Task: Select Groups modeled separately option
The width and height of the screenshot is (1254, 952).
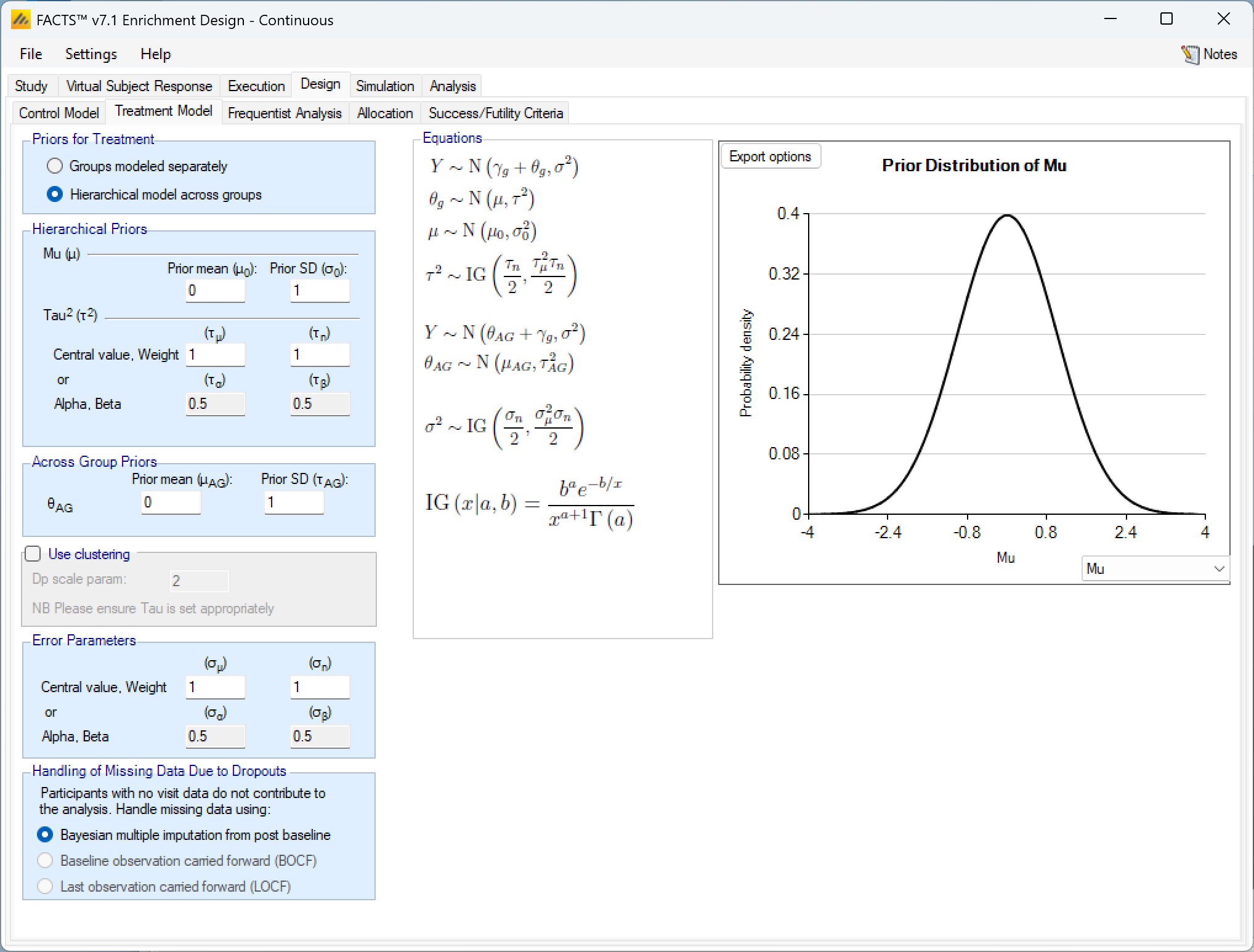Action: 55,166
